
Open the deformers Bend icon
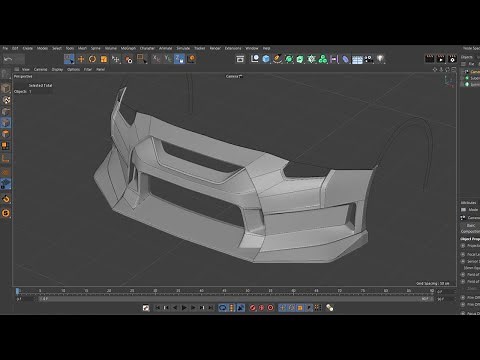click(x=345, y=59)
